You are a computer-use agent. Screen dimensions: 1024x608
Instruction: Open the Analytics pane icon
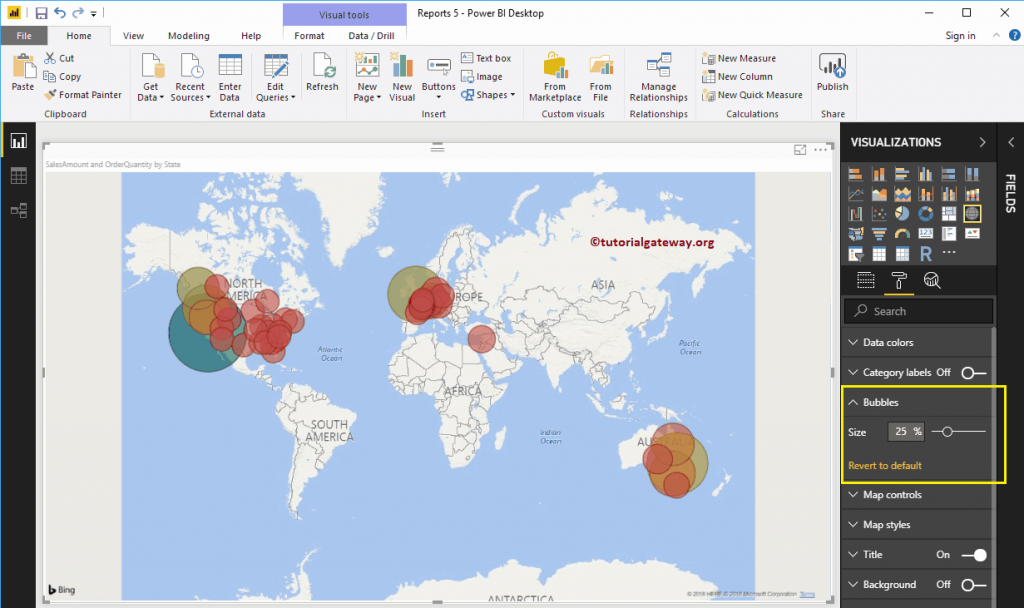pyautogui.click(x=932, y=280)
